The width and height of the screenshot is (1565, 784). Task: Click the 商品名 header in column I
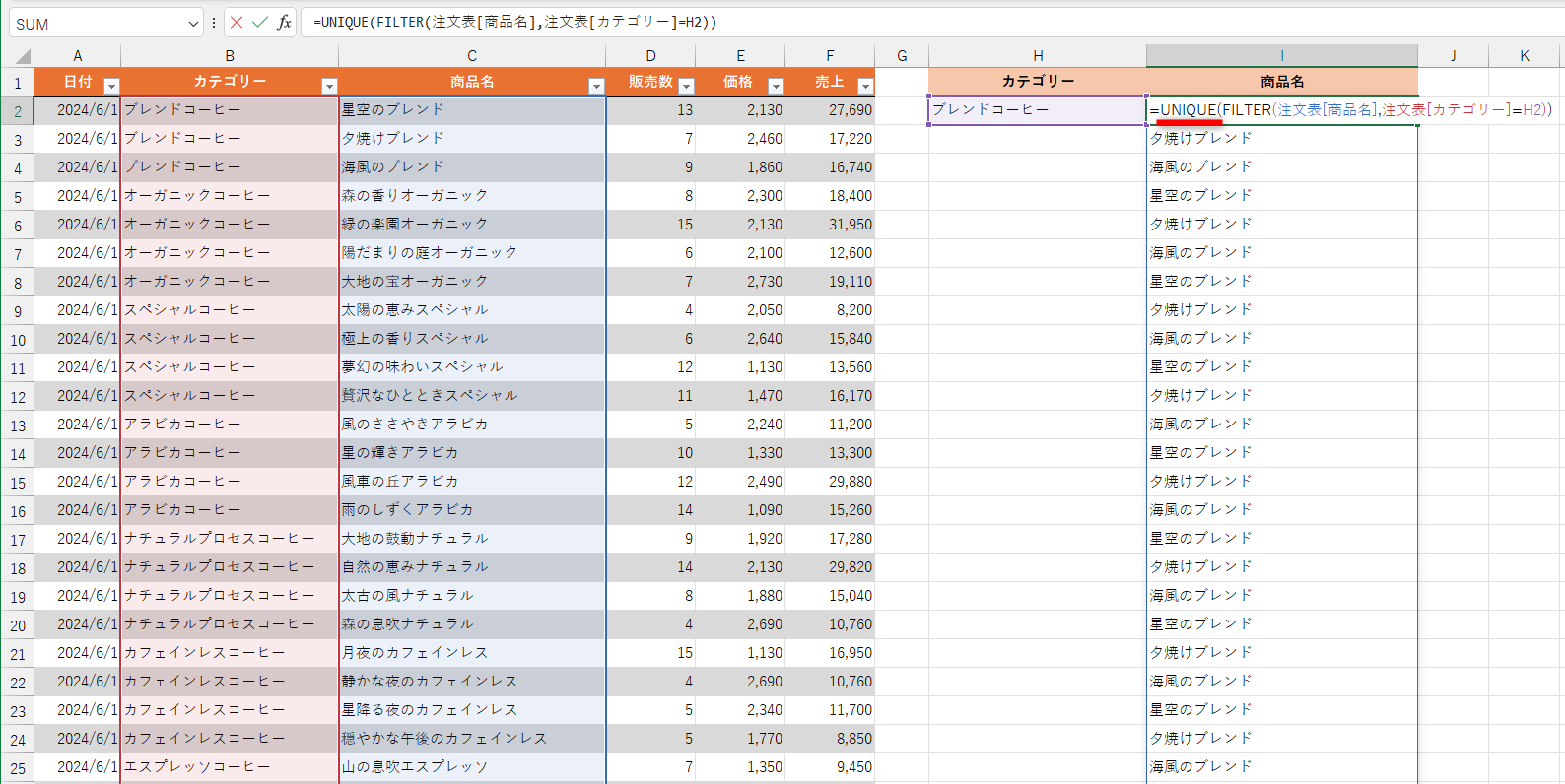click(x=1282, y=82)
